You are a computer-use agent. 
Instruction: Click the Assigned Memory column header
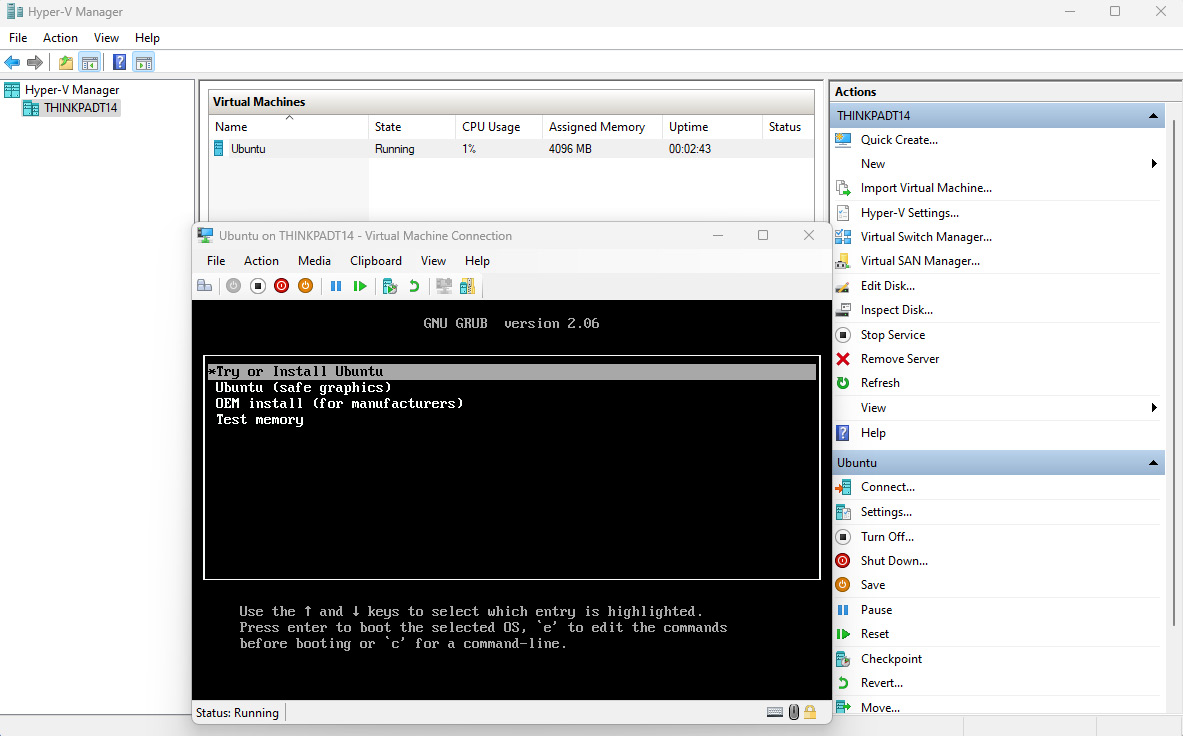click(602, 127)
